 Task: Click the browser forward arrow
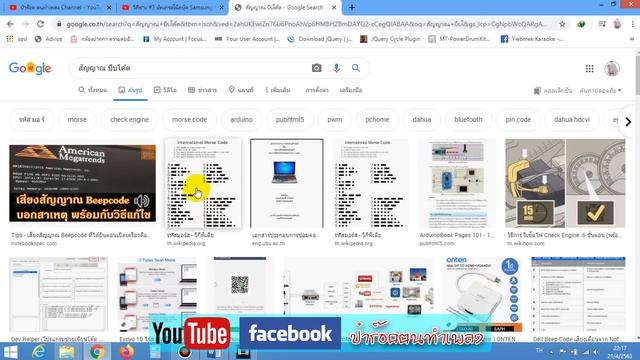25,24
